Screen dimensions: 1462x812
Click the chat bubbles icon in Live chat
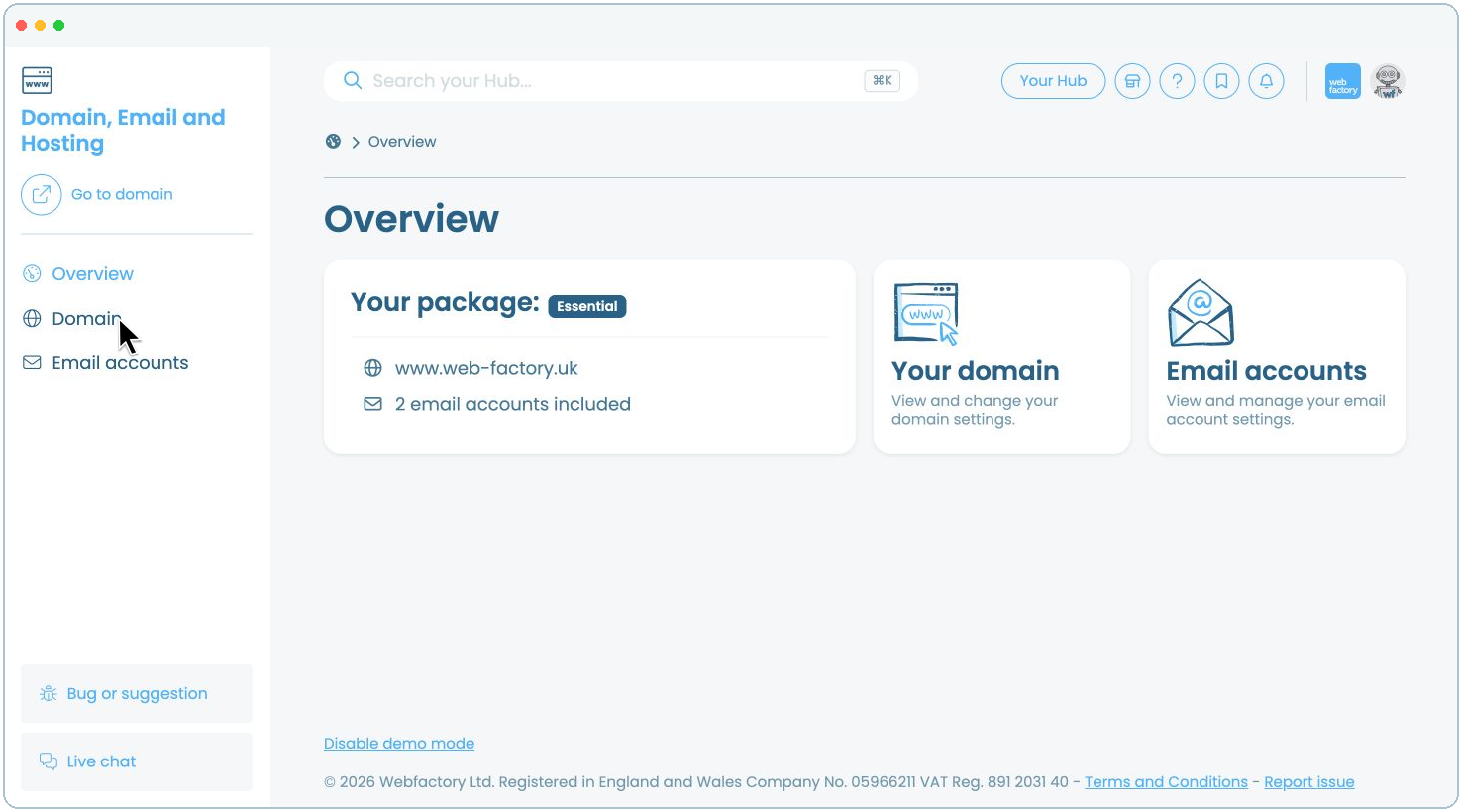click(x=49, y=761)
